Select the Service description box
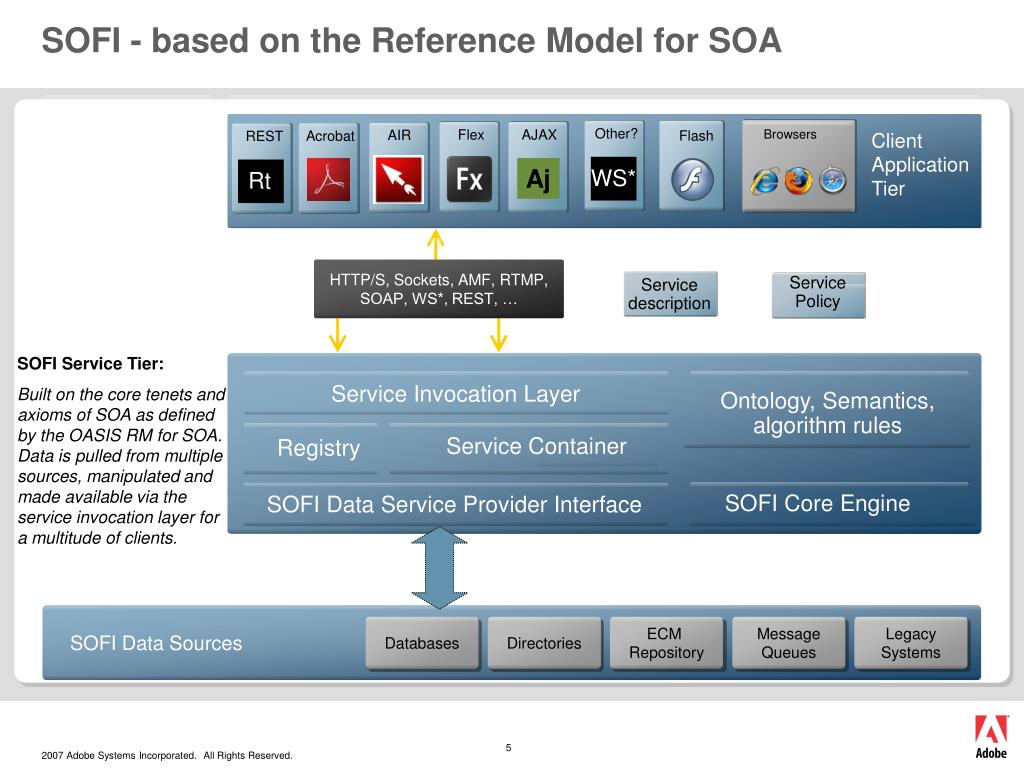Screen dimensions: 1024x768 pos(670,294)
